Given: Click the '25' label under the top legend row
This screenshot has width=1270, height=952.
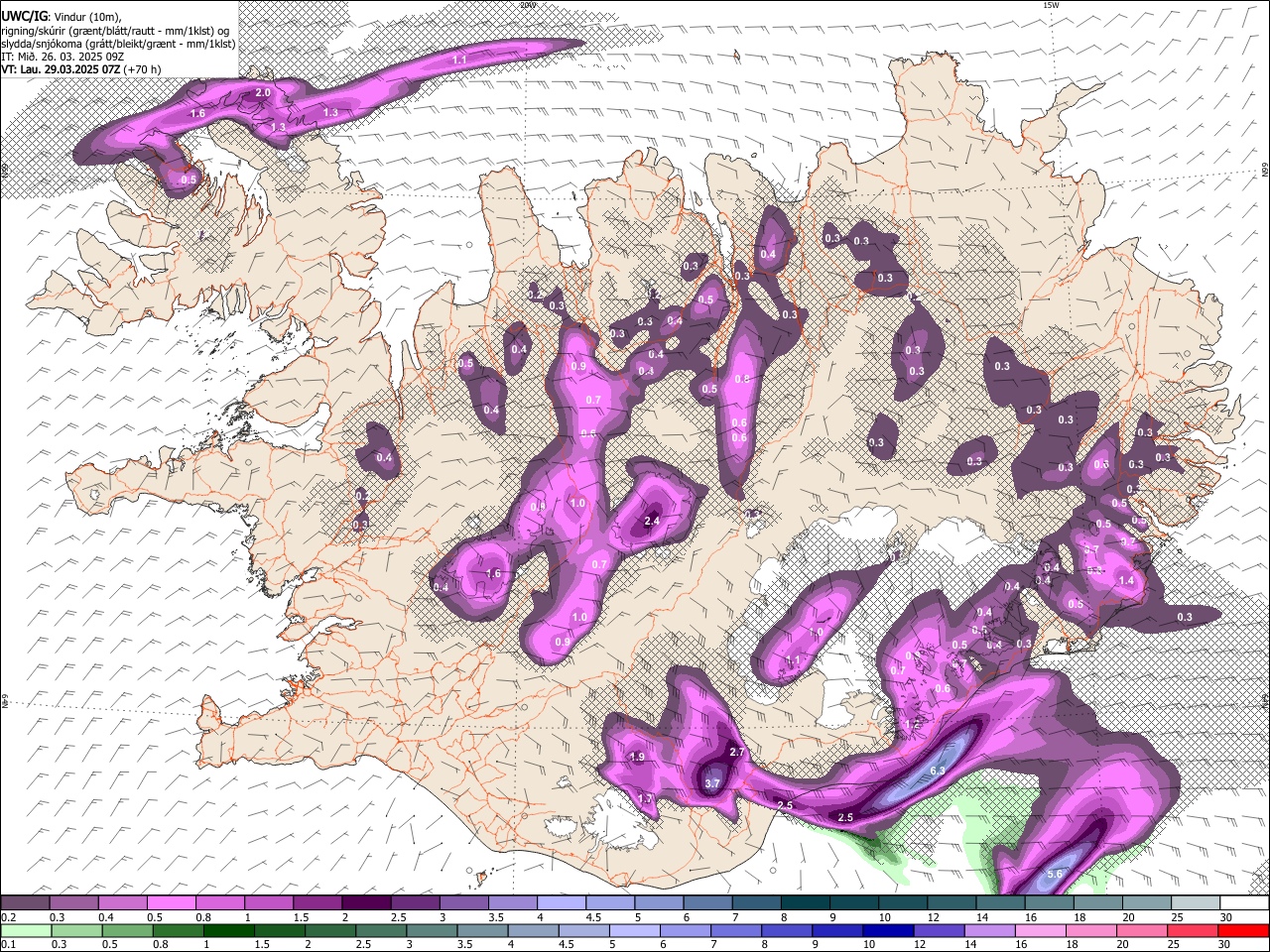Looking at the screenshot, I should (x=1177, y=917).
